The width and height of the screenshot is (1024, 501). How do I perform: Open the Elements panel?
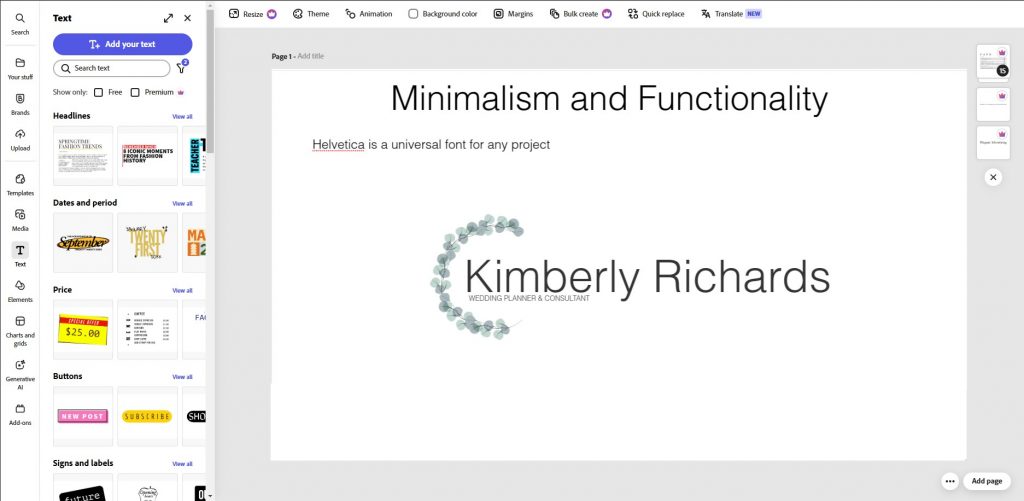point(20,291)
